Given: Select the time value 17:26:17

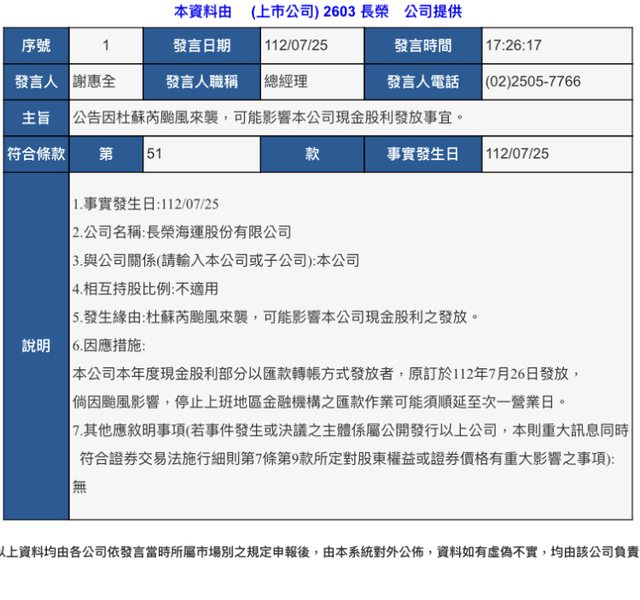Looking at the screenshot, I should 513,45.
